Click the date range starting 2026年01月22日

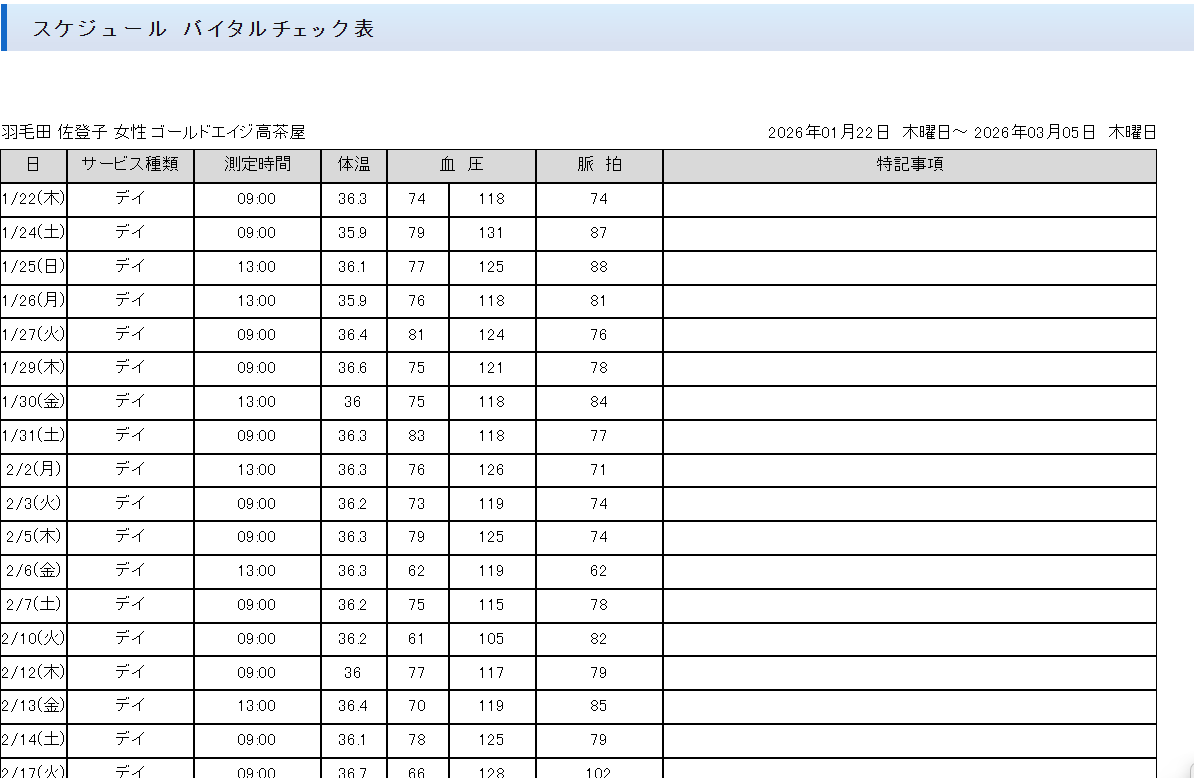[x=961, y=132]
